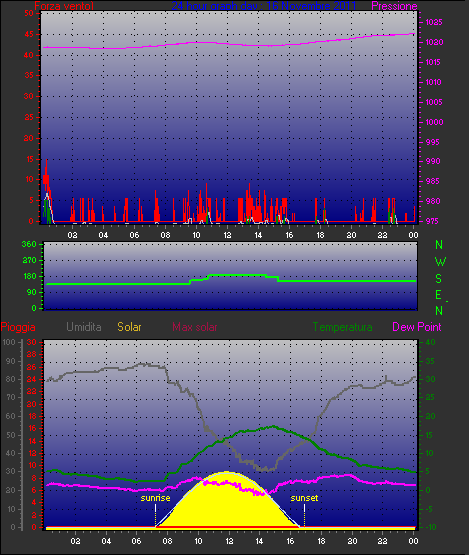Click the Umidita legend label
This screenshot has height=555, width=469.
pos(84,327)
